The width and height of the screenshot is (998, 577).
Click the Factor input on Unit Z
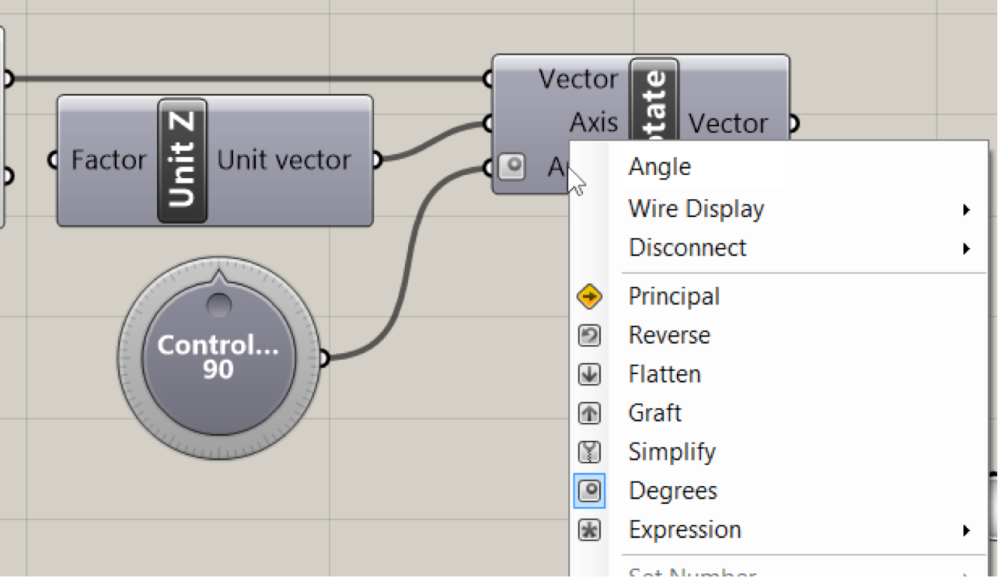[x=109, y=160]
